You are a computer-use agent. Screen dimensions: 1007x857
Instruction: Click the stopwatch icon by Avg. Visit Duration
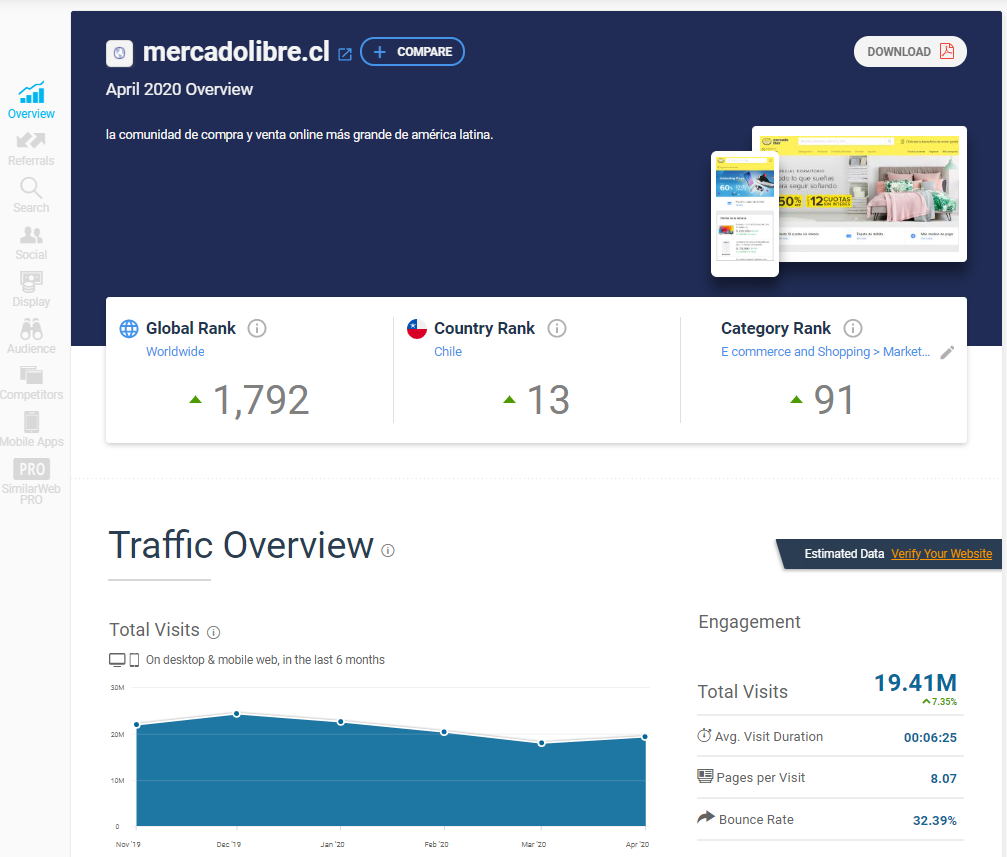(705, 735)
